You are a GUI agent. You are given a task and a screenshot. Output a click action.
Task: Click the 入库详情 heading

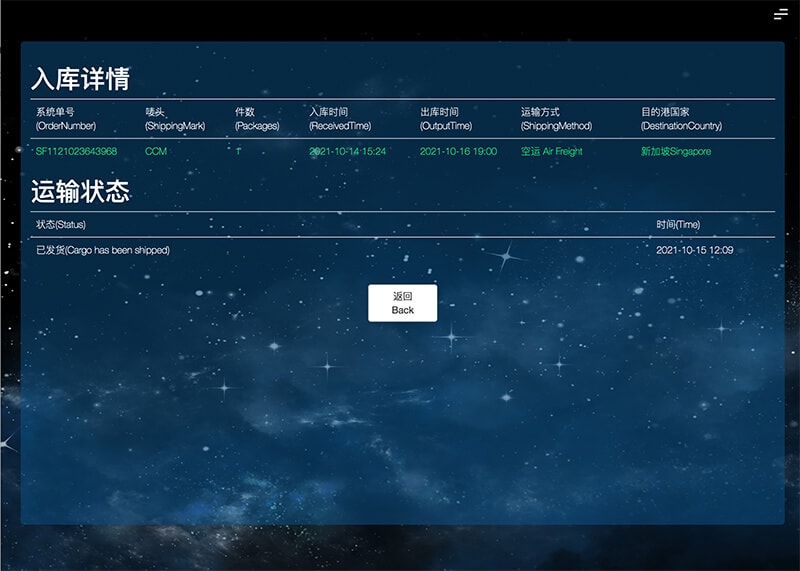(x=81, y=79)
